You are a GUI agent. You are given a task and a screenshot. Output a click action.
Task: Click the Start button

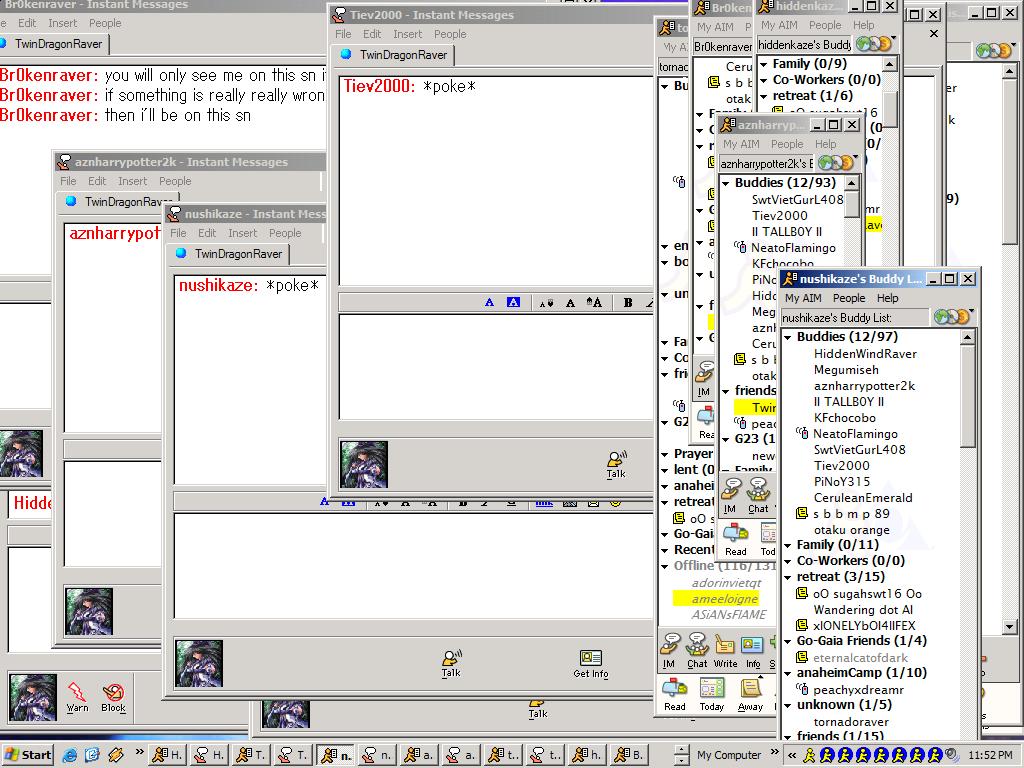coord(27,755)
